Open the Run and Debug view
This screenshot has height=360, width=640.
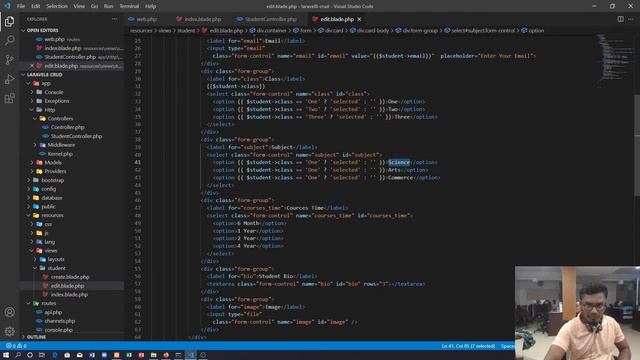click(x=9, y=79)
